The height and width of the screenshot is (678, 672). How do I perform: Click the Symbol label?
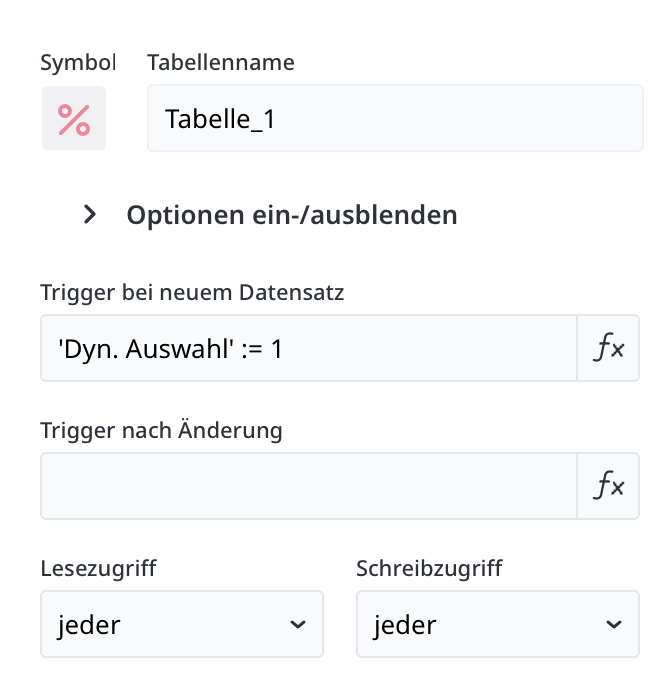click(x=78, y=62)
